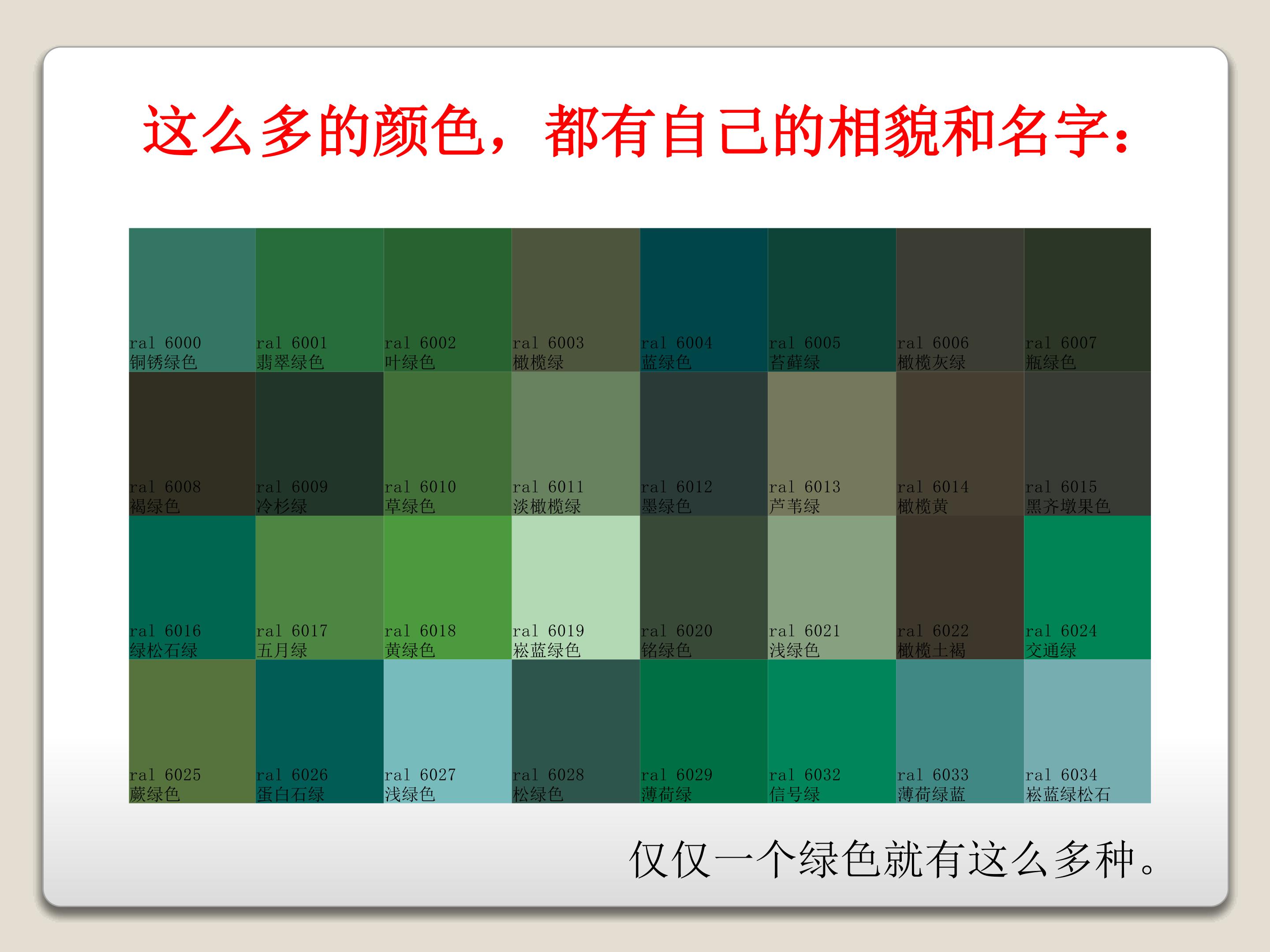Choose the ral 6007 瓶绿色 swatch

point(1087,300)
